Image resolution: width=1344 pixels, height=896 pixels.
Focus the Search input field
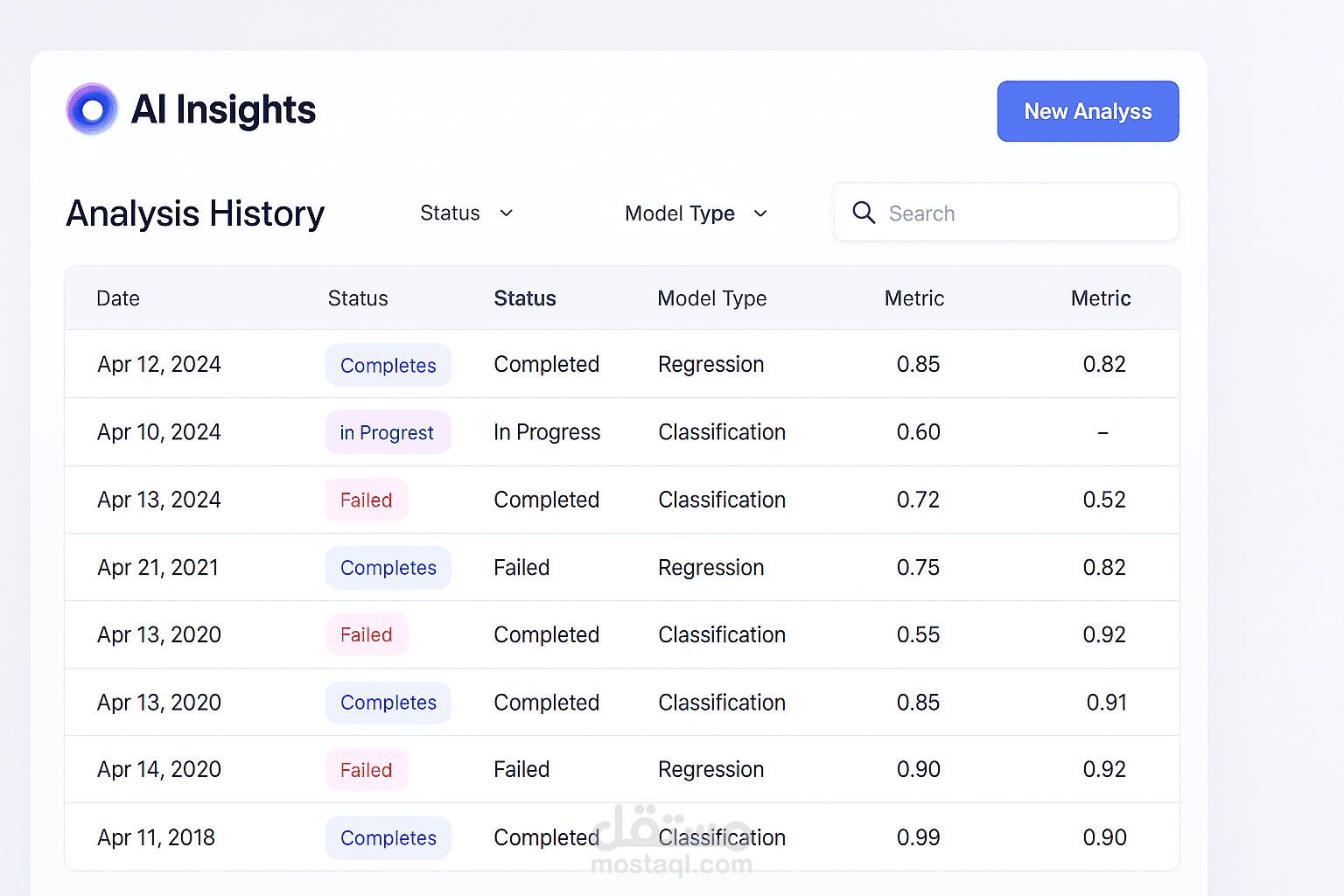[x=1005, y=212]
